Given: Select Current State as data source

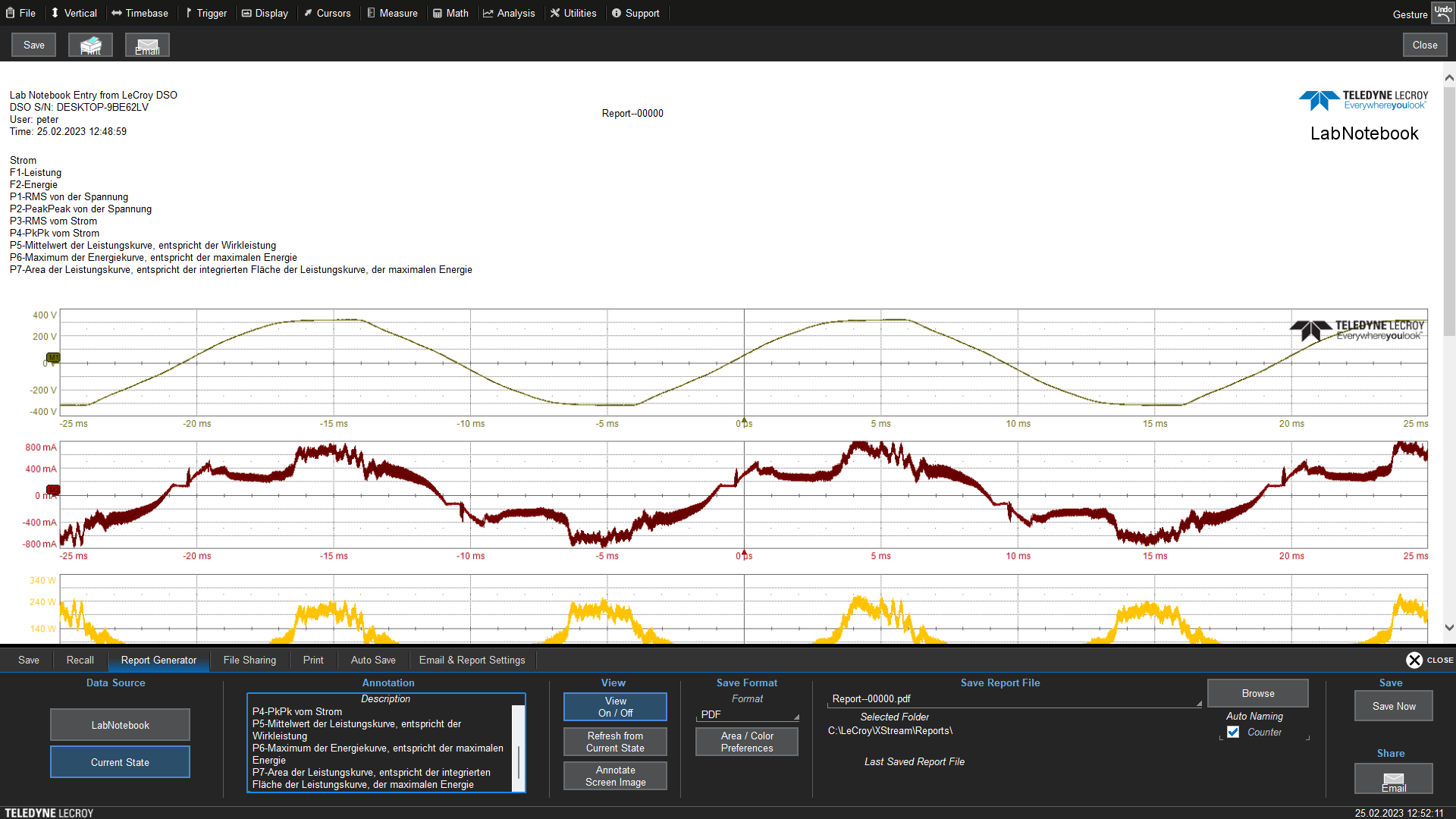Looking at the screenshot, I should (120, 762).
